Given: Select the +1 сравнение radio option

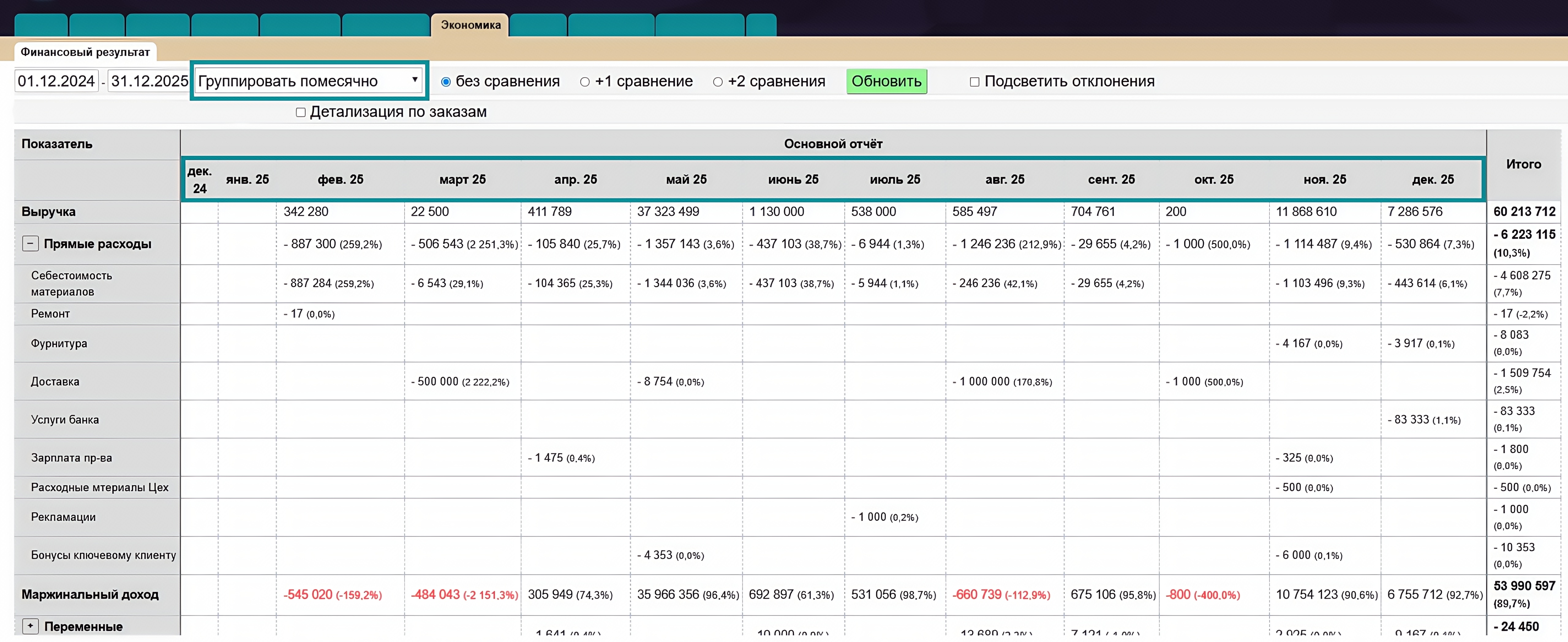Looking at the screenshot, I should [x=584, y=81].
